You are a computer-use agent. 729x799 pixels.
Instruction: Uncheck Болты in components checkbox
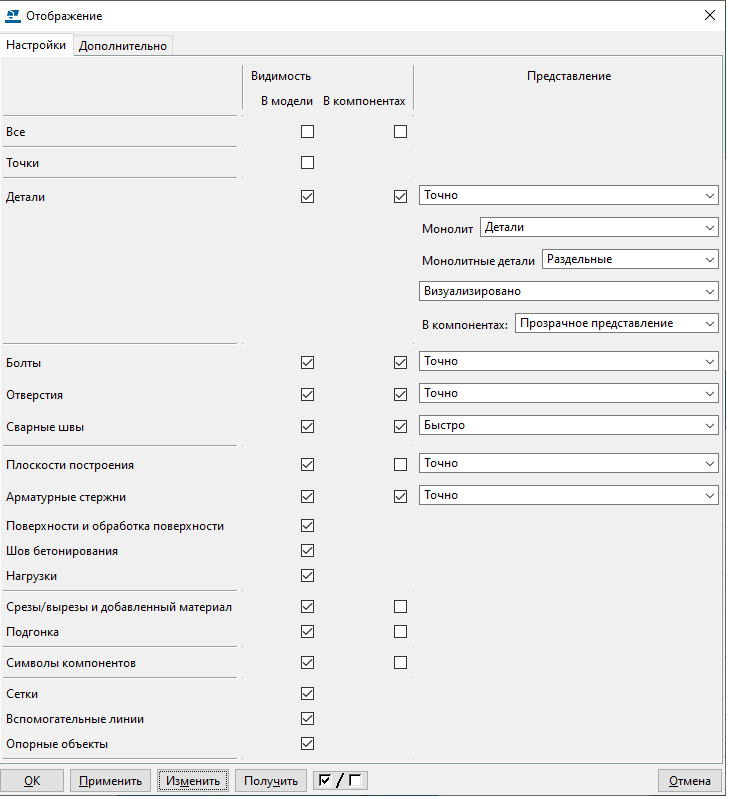400,362
